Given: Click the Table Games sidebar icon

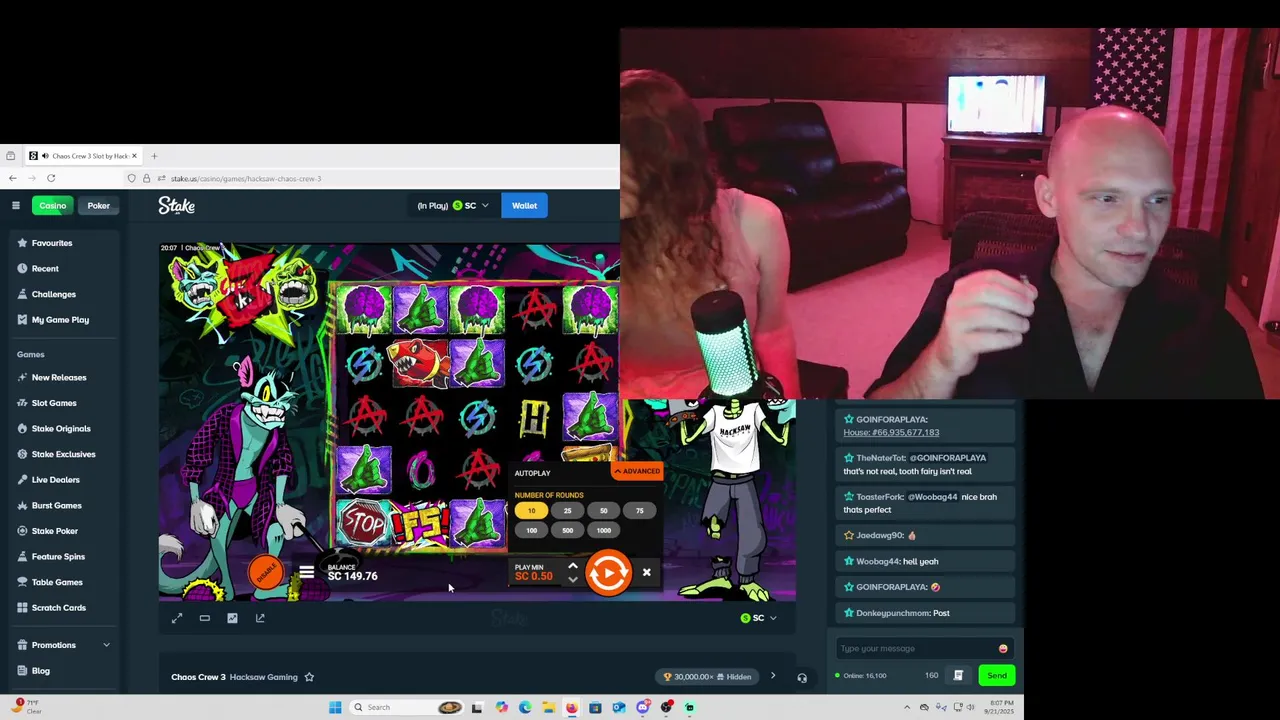Looking at the screenshot, I should click(22, 582).
